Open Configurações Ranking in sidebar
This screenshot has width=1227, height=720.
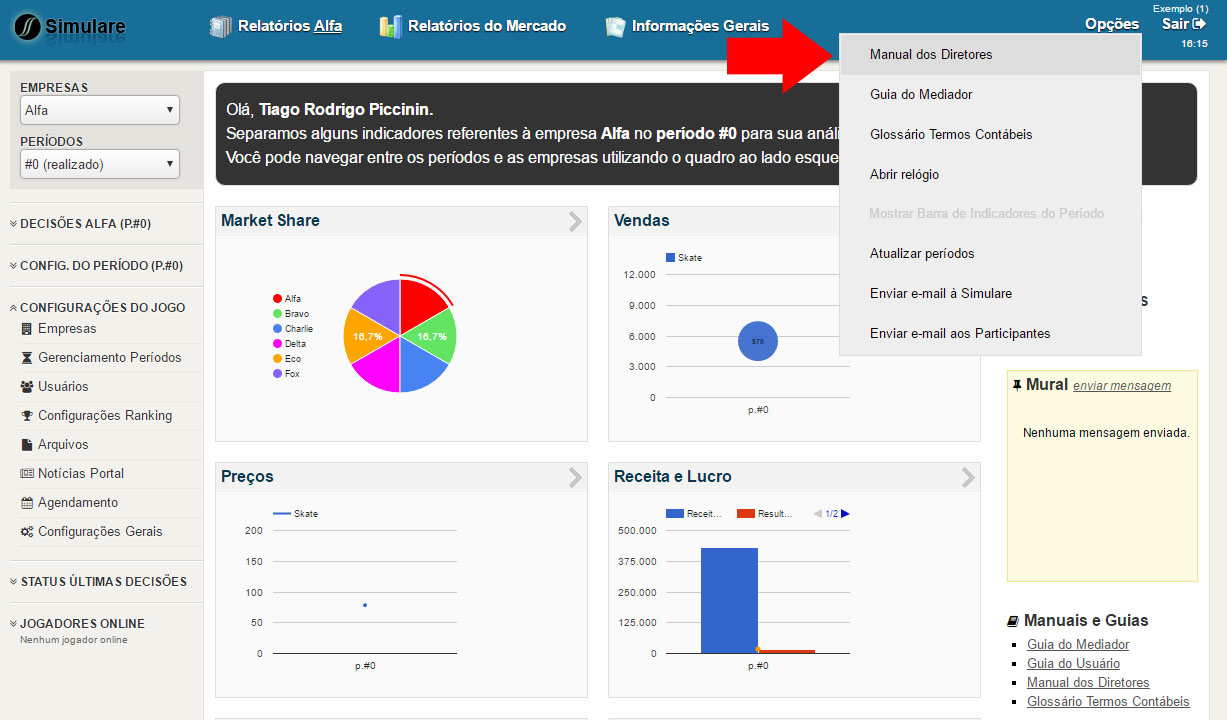tap(105, 416)
